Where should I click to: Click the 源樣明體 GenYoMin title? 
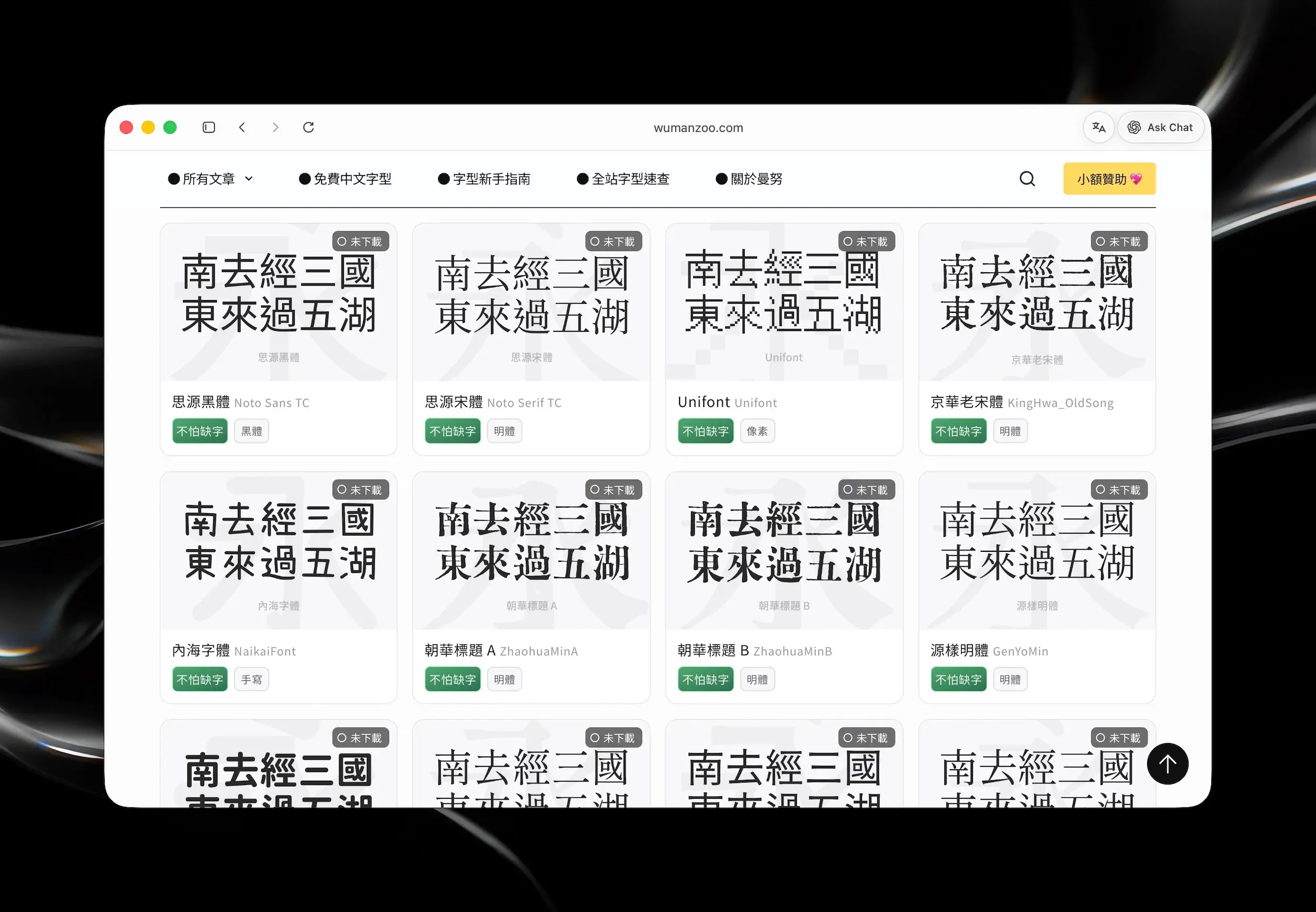[x=989, y=651]
